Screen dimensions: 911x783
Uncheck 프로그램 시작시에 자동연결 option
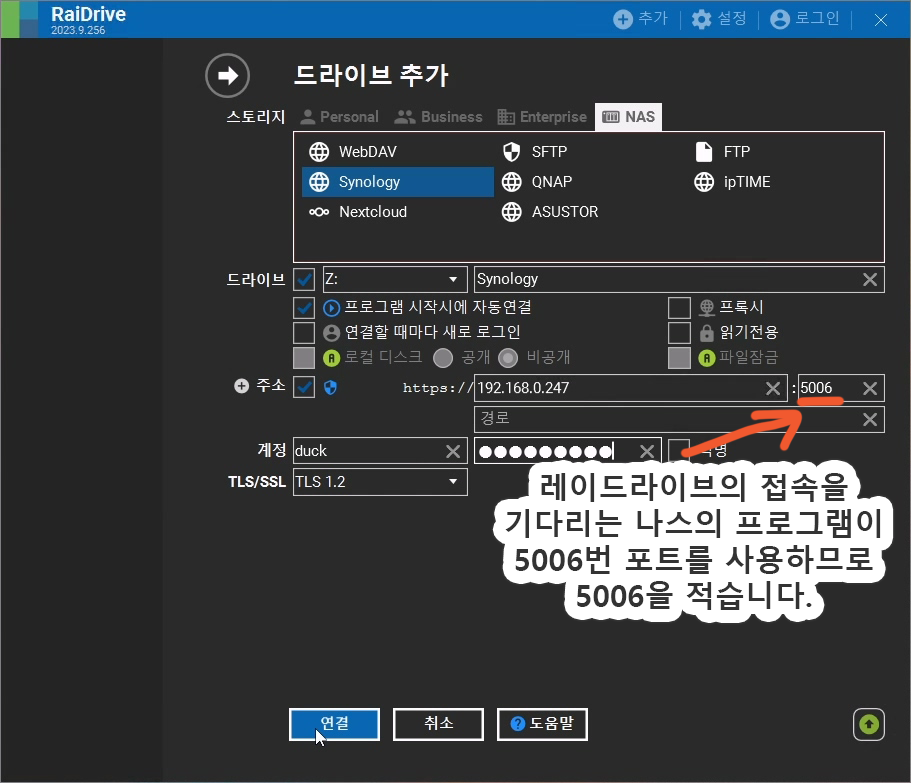[x=304, y=307]
